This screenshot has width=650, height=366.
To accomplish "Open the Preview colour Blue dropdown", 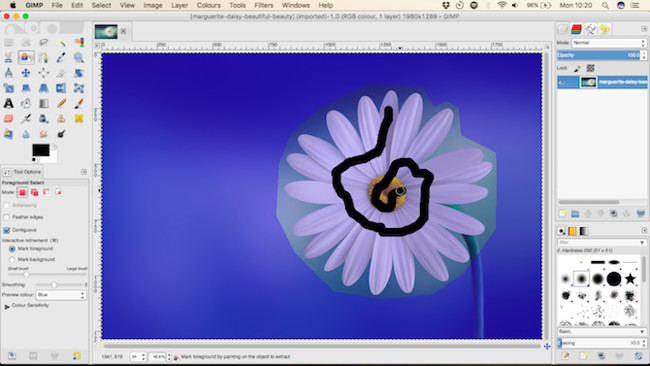I will (x=61, y=295).
